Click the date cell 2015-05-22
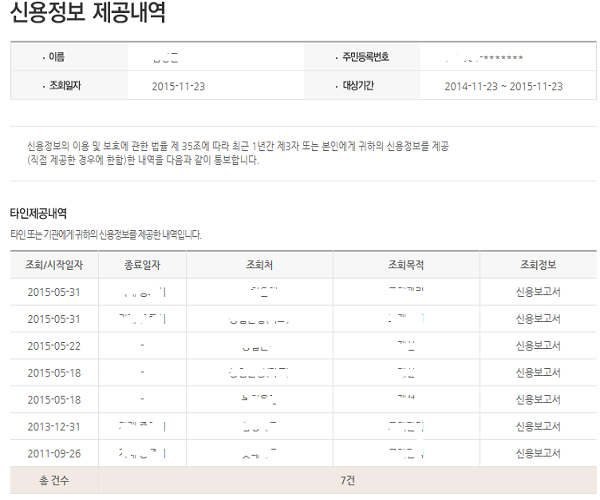Image resolution: width=600 pixels, height=500 pixels. (x=54, y=346)
